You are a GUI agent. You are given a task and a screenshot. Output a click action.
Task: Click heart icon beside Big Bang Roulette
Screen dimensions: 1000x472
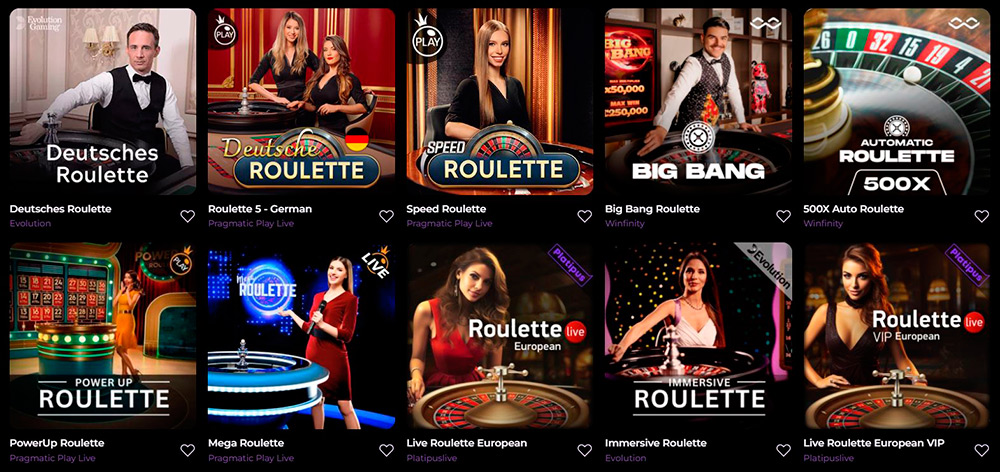(783, 216)
